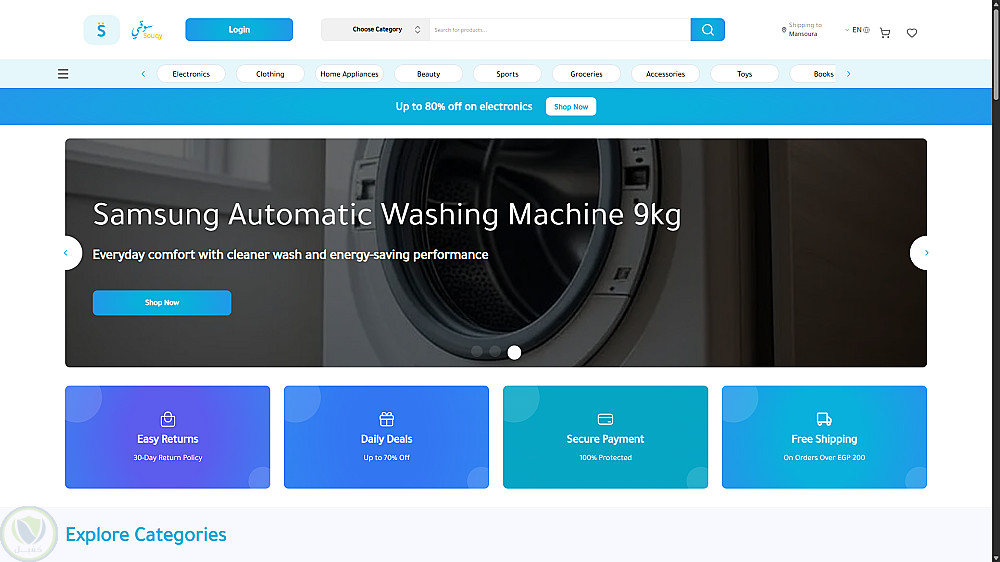Image resolution: width=1000 pixels, height=562 pixels.
Task: Click the Secure Payment card icon
Action: (x=605, y=419)
